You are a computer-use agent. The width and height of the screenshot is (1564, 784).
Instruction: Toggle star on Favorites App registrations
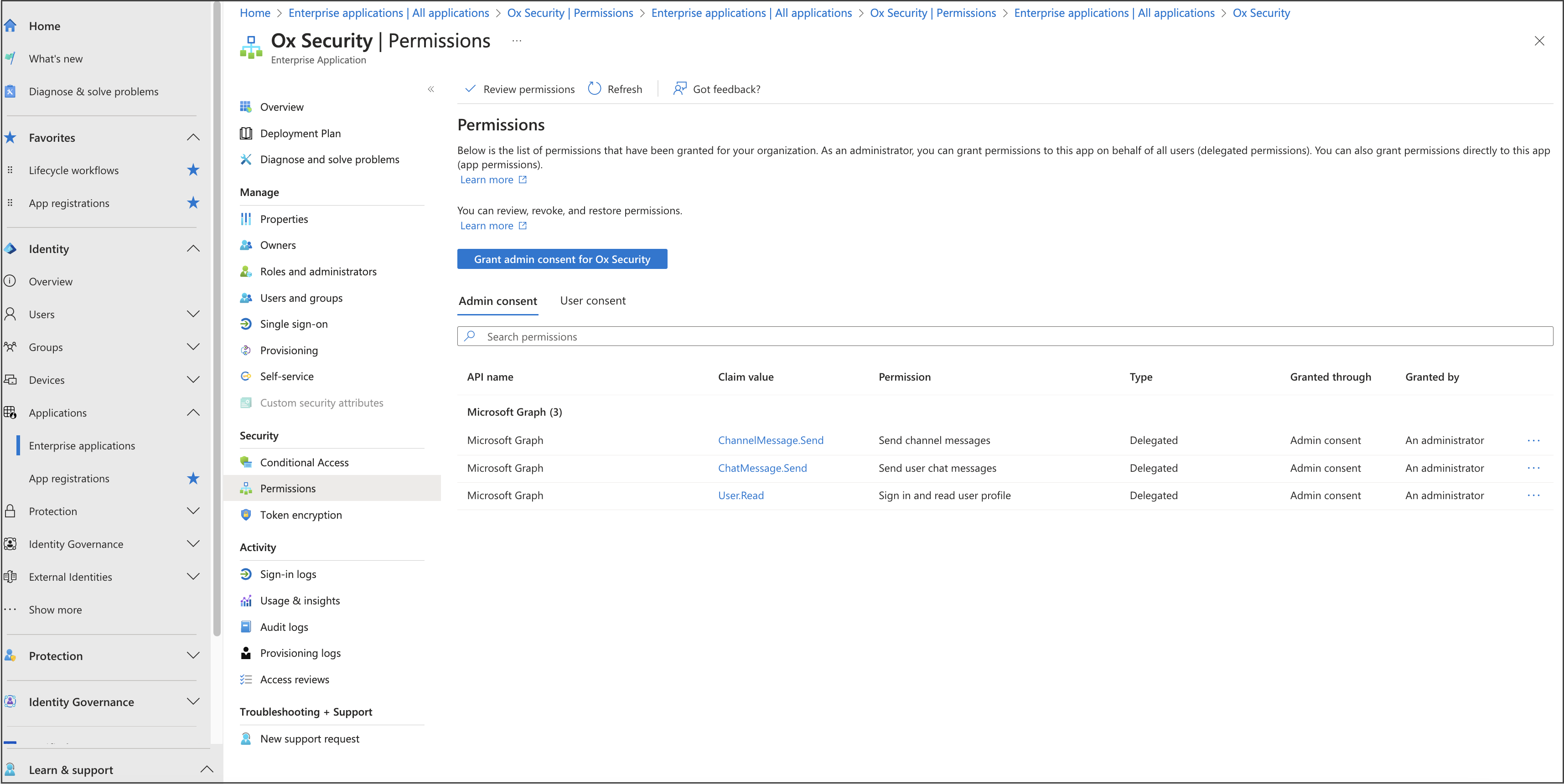[x=193, y=203]
